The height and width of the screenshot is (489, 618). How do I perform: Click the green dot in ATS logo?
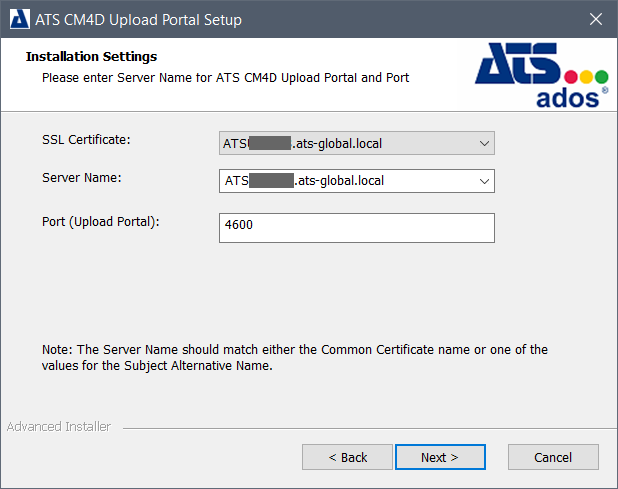pyautogui.click(x=602, y=76)
